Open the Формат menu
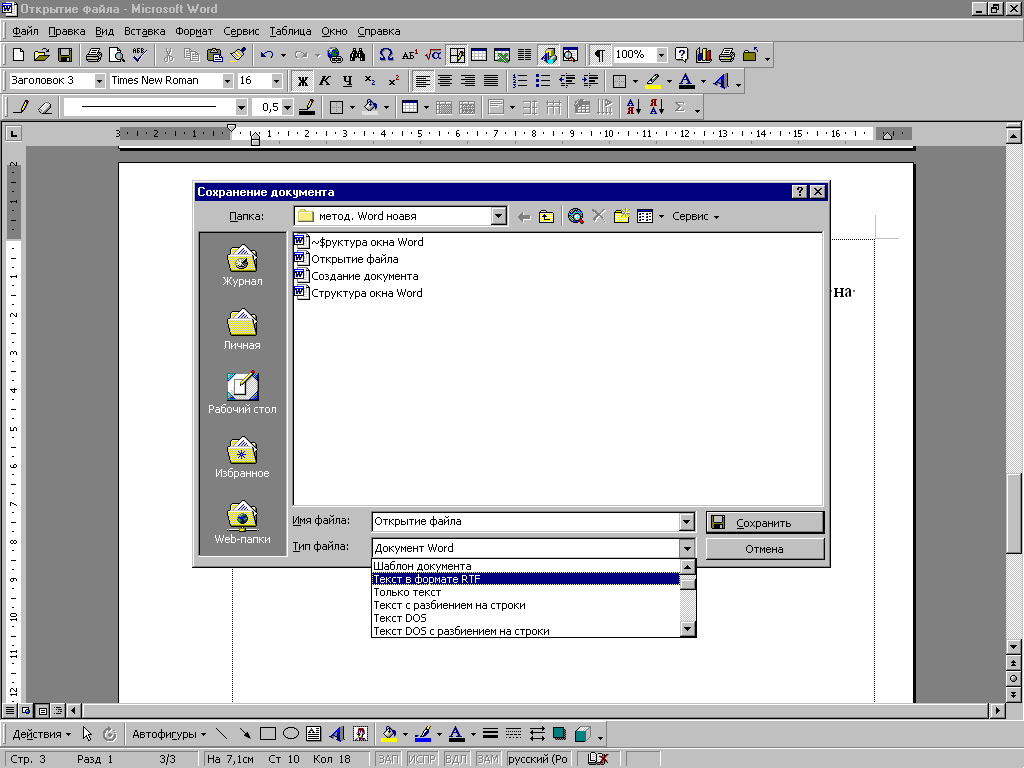Screen dimensions: 1024x768 coord(194,31)
